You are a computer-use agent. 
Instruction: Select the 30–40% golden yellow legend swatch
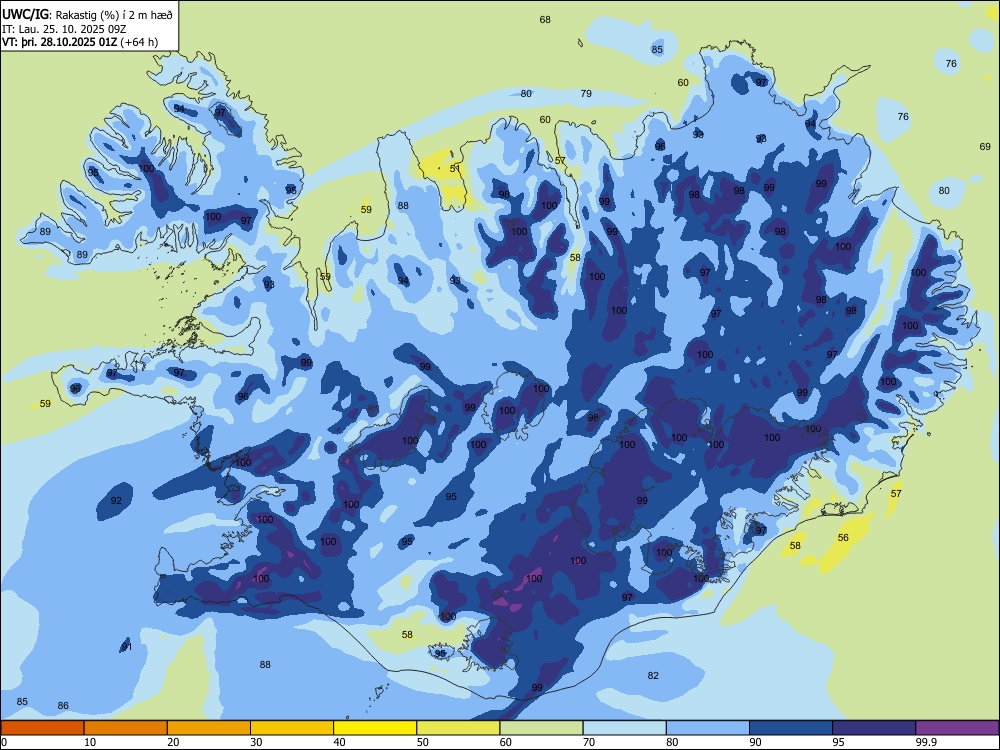coord(292,728)
